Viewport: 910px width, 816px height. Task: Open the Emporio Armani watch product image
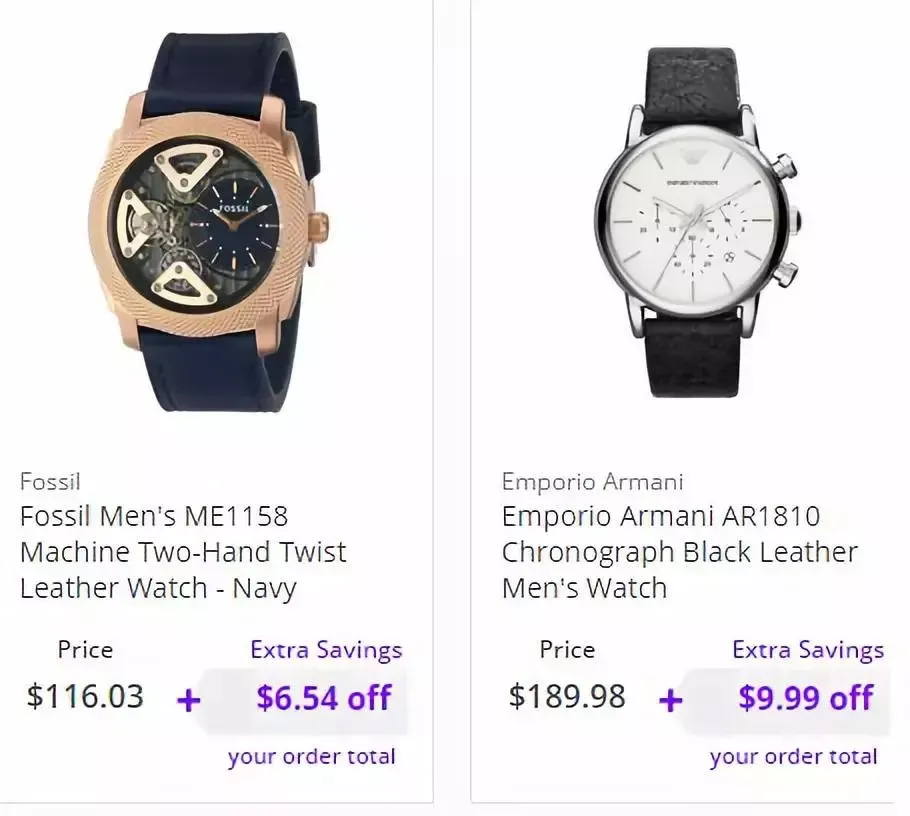[x=697, y=222]
